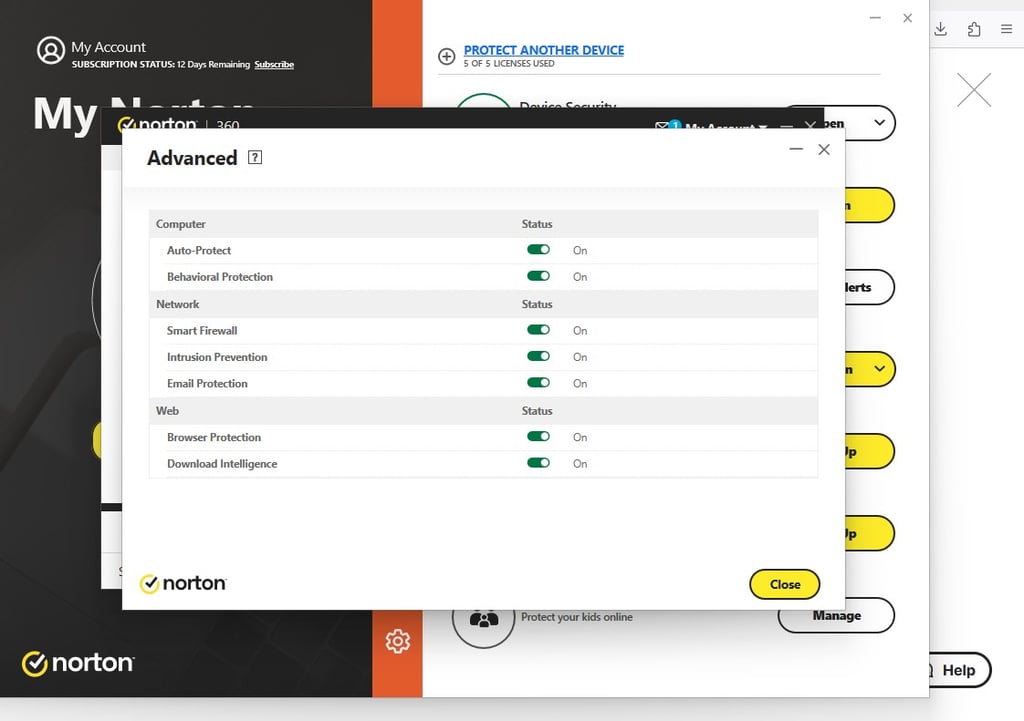Toggle Intrusion Prevention switch

538,356
